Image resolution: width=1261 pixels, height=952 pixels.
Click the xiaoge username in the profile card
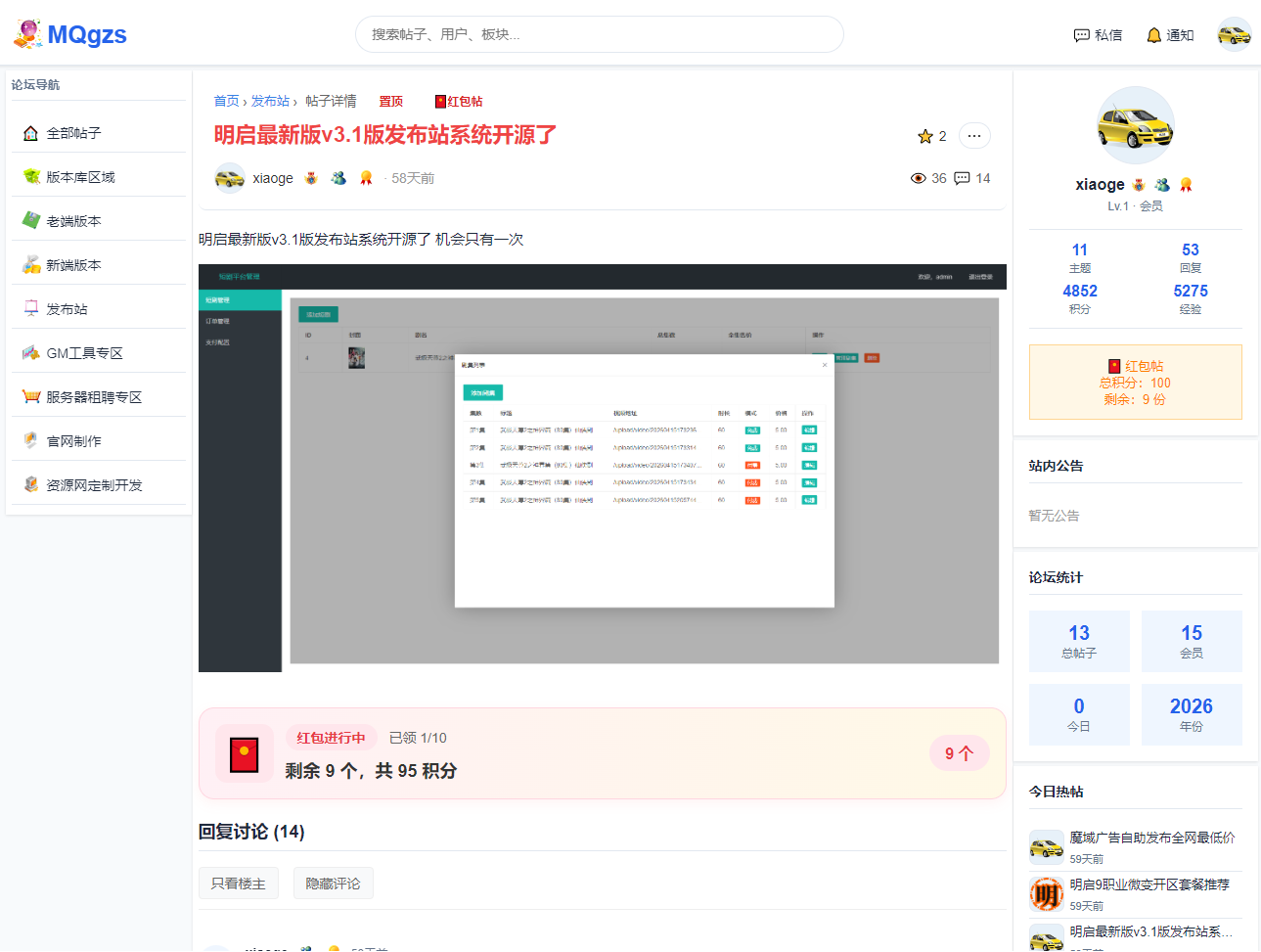1101,185
